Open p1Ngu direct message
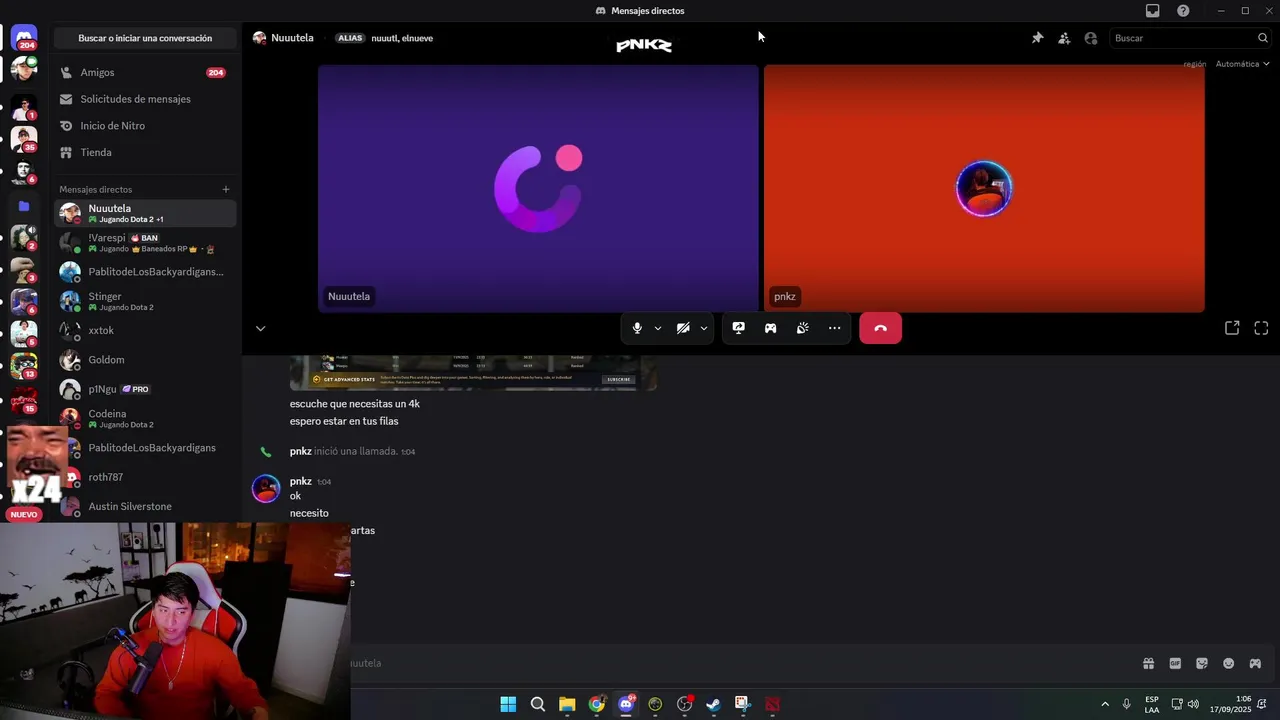The image size is (1280, 720). pos(145,389)
